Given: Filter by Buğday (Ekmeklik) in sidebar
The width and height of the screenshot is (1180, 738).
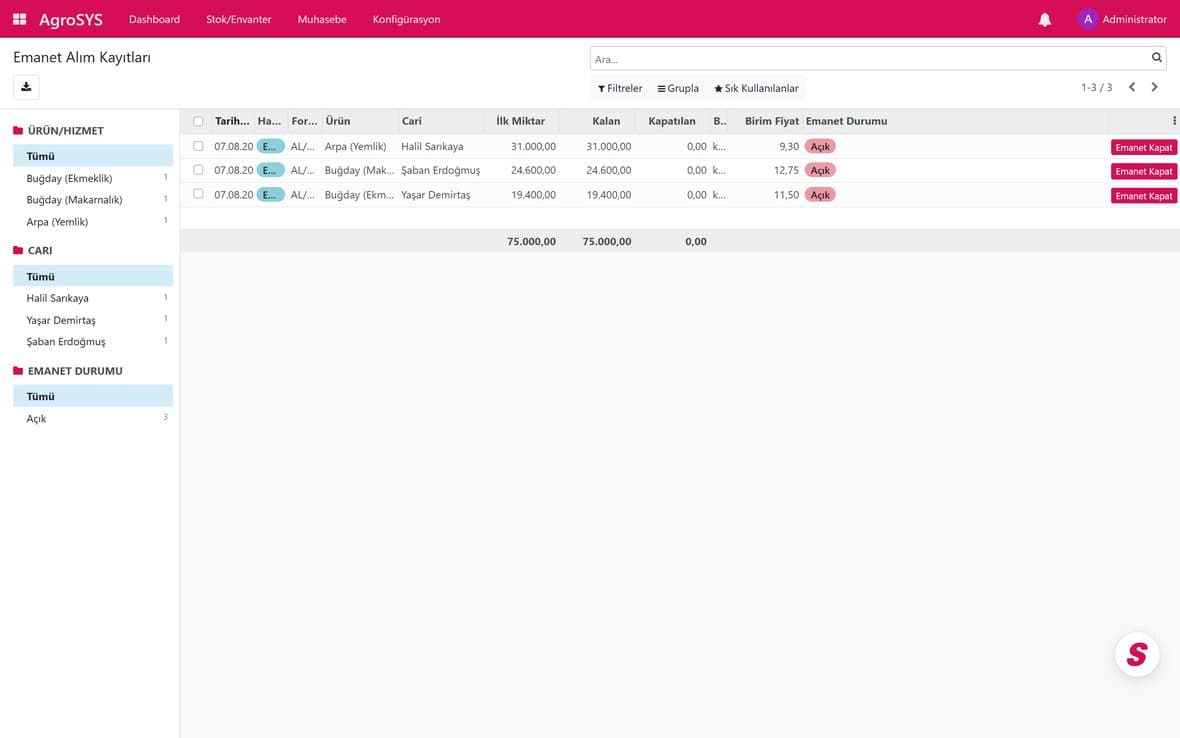Looking at the screenshot, I should pos(93,178).
